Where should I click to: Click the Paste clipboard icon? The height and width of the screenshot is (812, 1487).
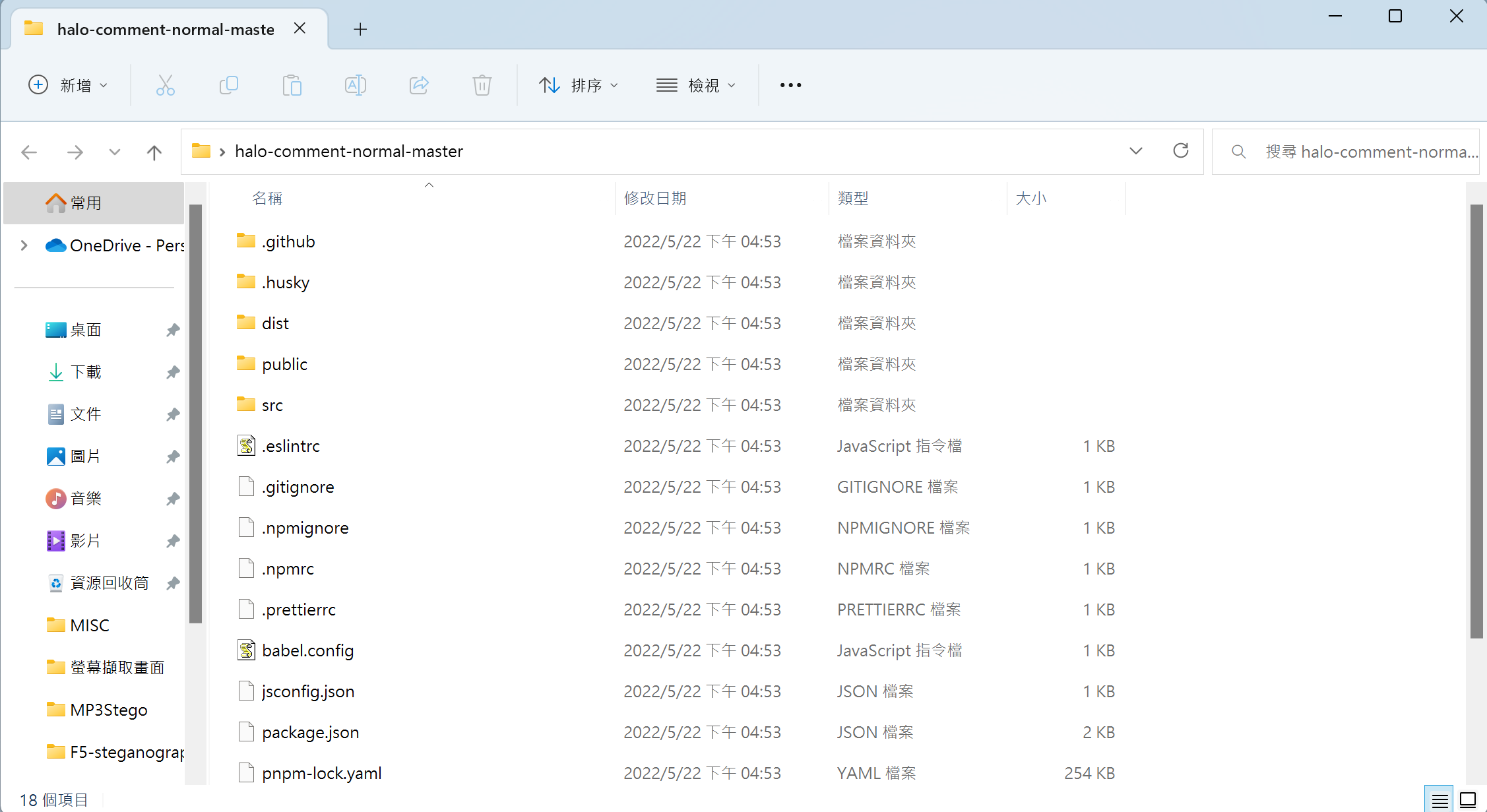[x=292, y=85]
